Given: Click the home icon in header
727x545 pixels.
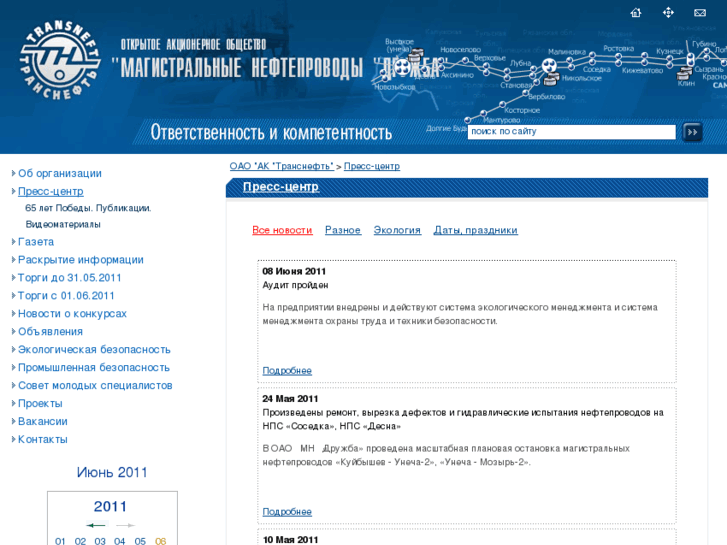Looking at the screenshot, I should 636,13.
